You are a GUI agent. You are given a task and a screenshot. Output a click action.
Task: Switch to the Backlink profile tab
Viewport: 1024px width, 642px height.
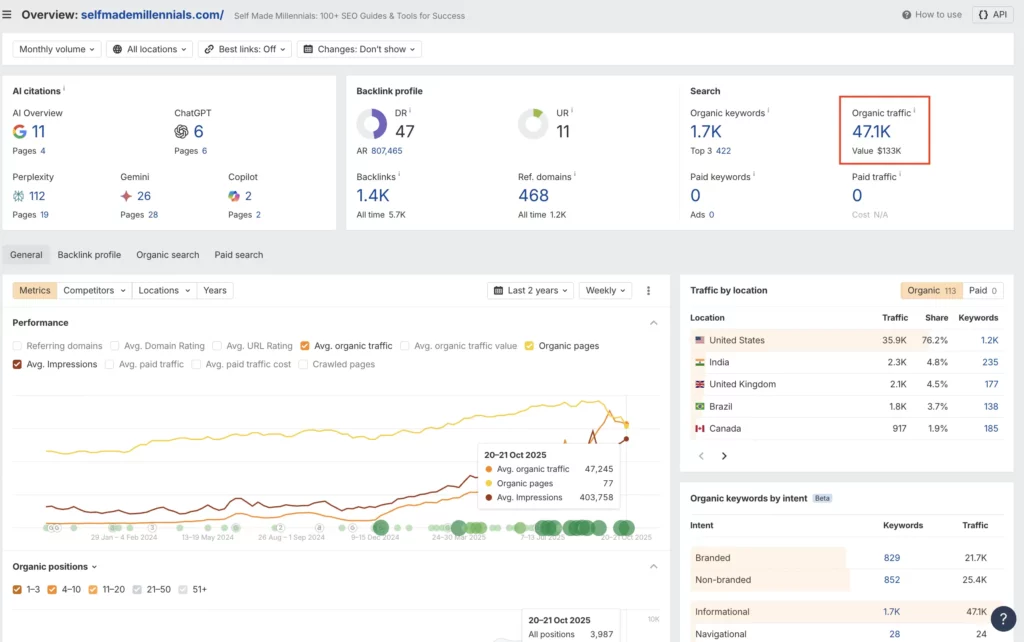click(x=89, y=254)
